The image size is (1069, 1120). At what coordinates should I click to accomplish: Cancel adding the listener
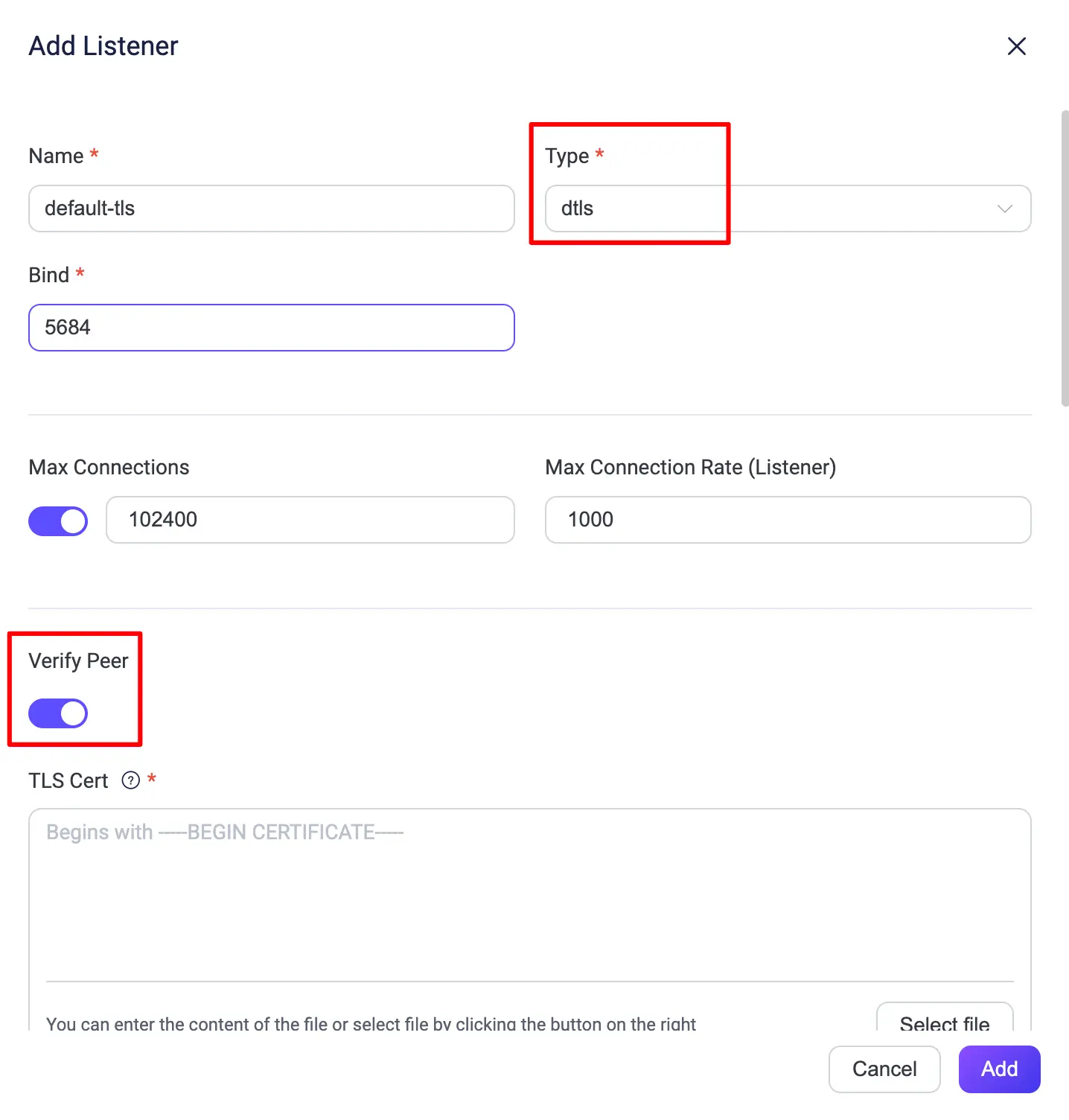click(x=884, y=1069)
